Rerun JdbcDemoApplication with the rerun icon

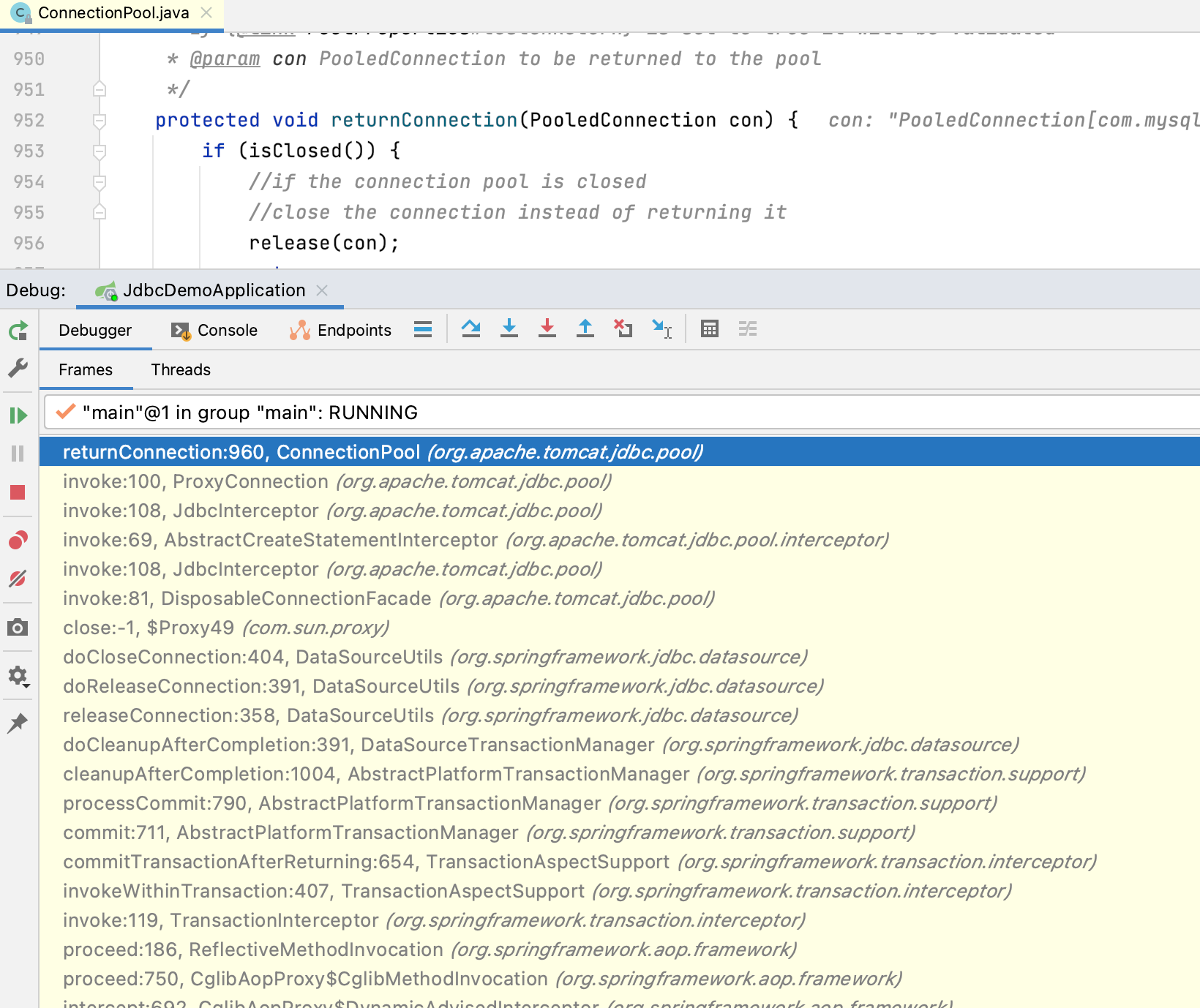18,331
